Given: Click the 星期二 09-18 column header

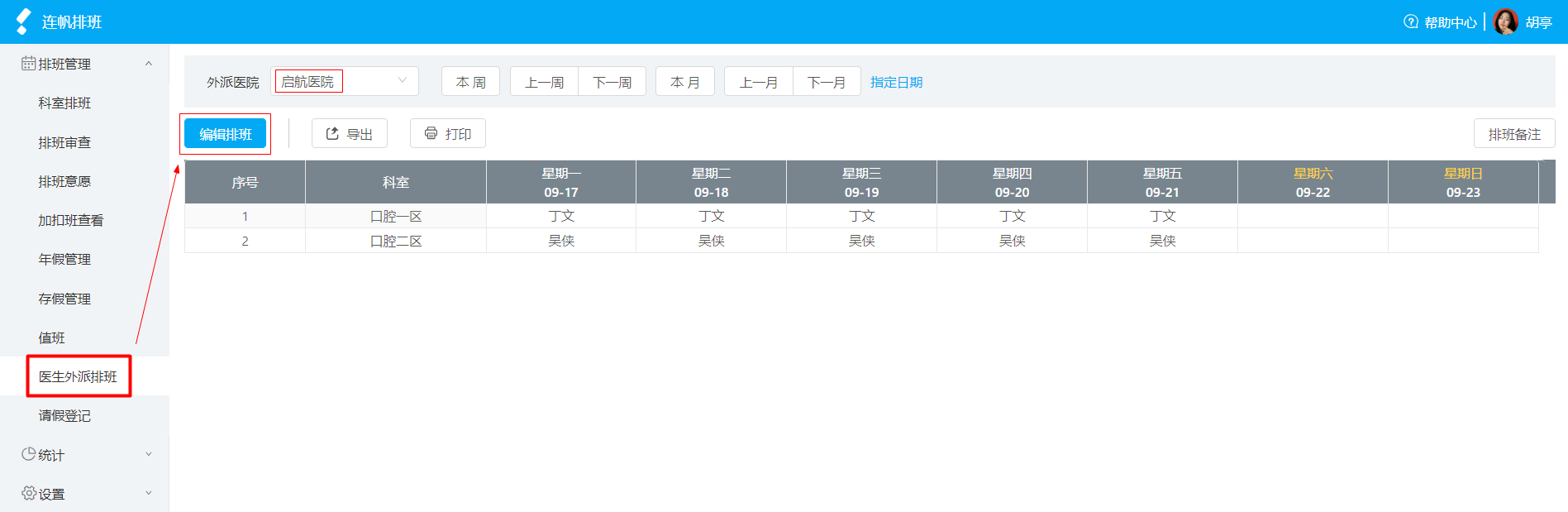Looking at the screenshot, I should coord(711,182).
